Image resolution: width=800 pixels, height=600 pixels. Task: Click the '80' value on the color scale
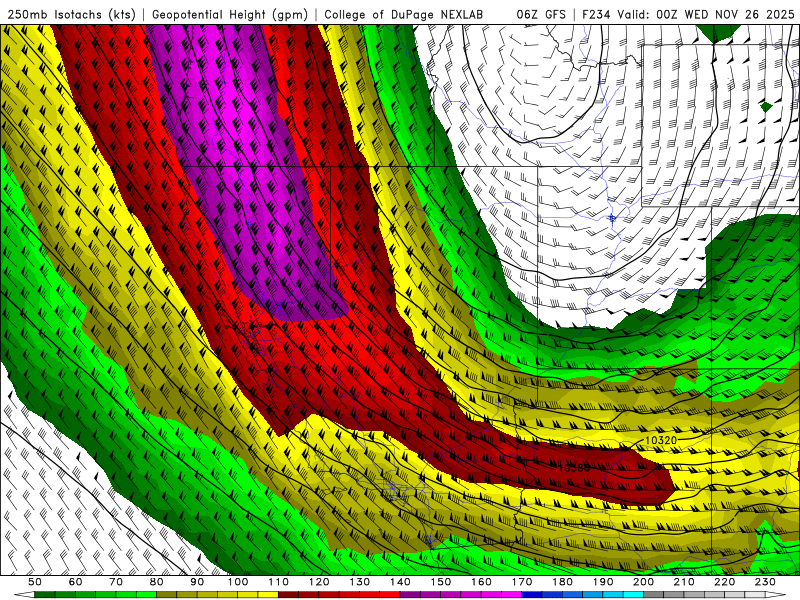(157, 582)
